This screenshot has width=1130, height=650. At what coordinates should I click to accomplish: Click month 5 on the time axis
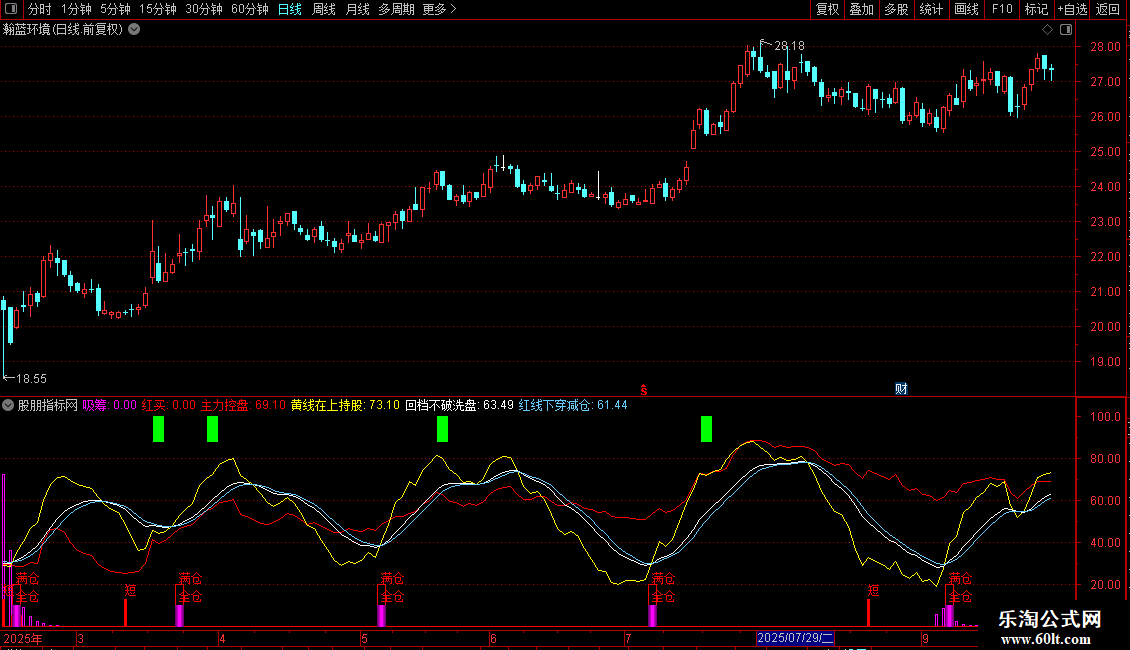[x=364, y=639]
